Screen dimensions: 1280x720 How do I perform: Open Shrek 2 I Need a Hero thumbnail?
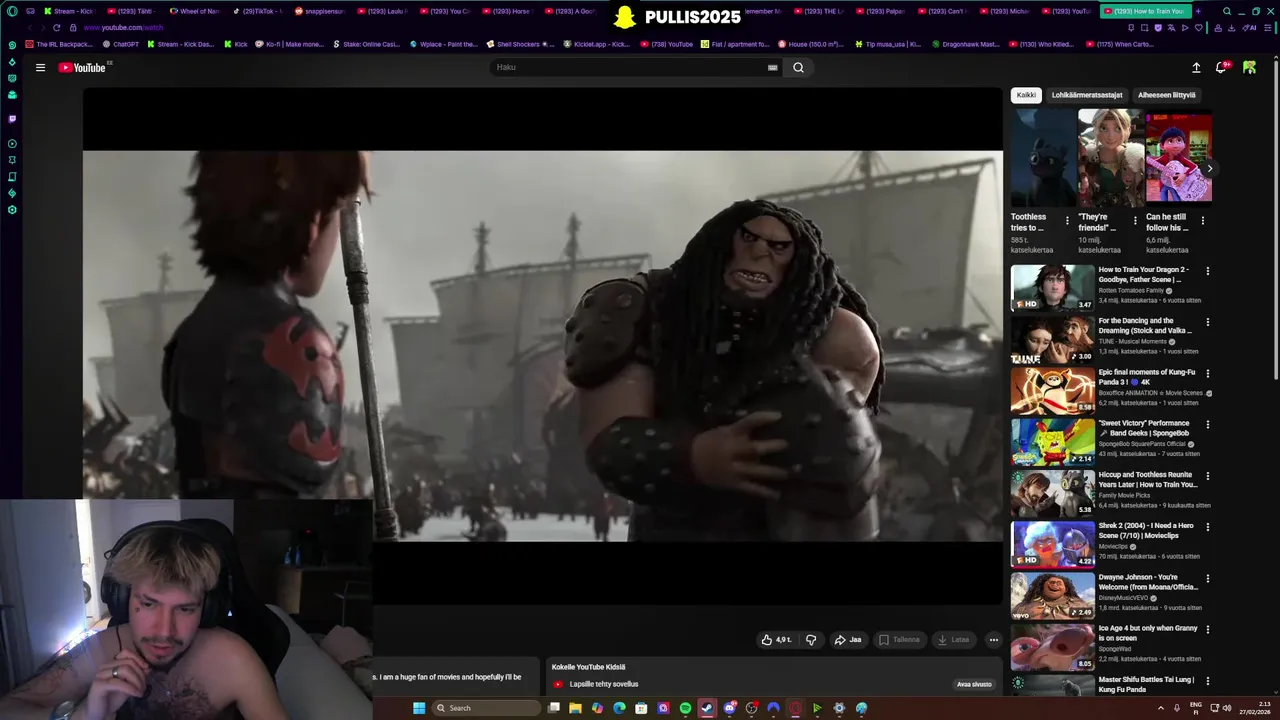1053,545
